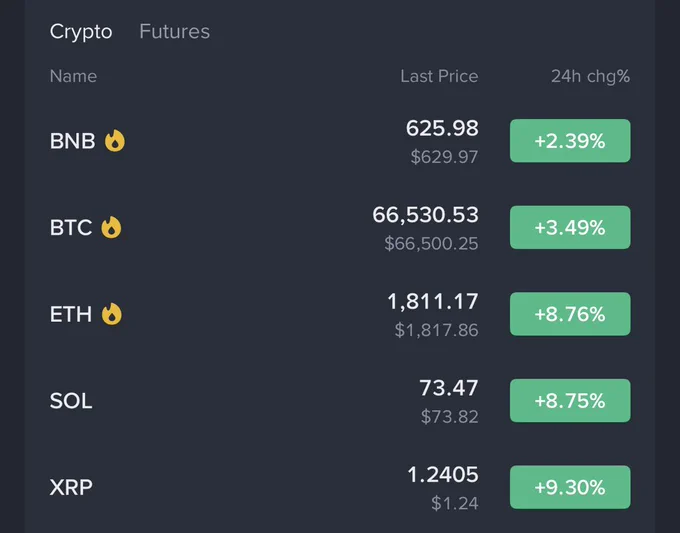Click the +8.76% change button for ETH
The image size is (680, 533).
570,314
